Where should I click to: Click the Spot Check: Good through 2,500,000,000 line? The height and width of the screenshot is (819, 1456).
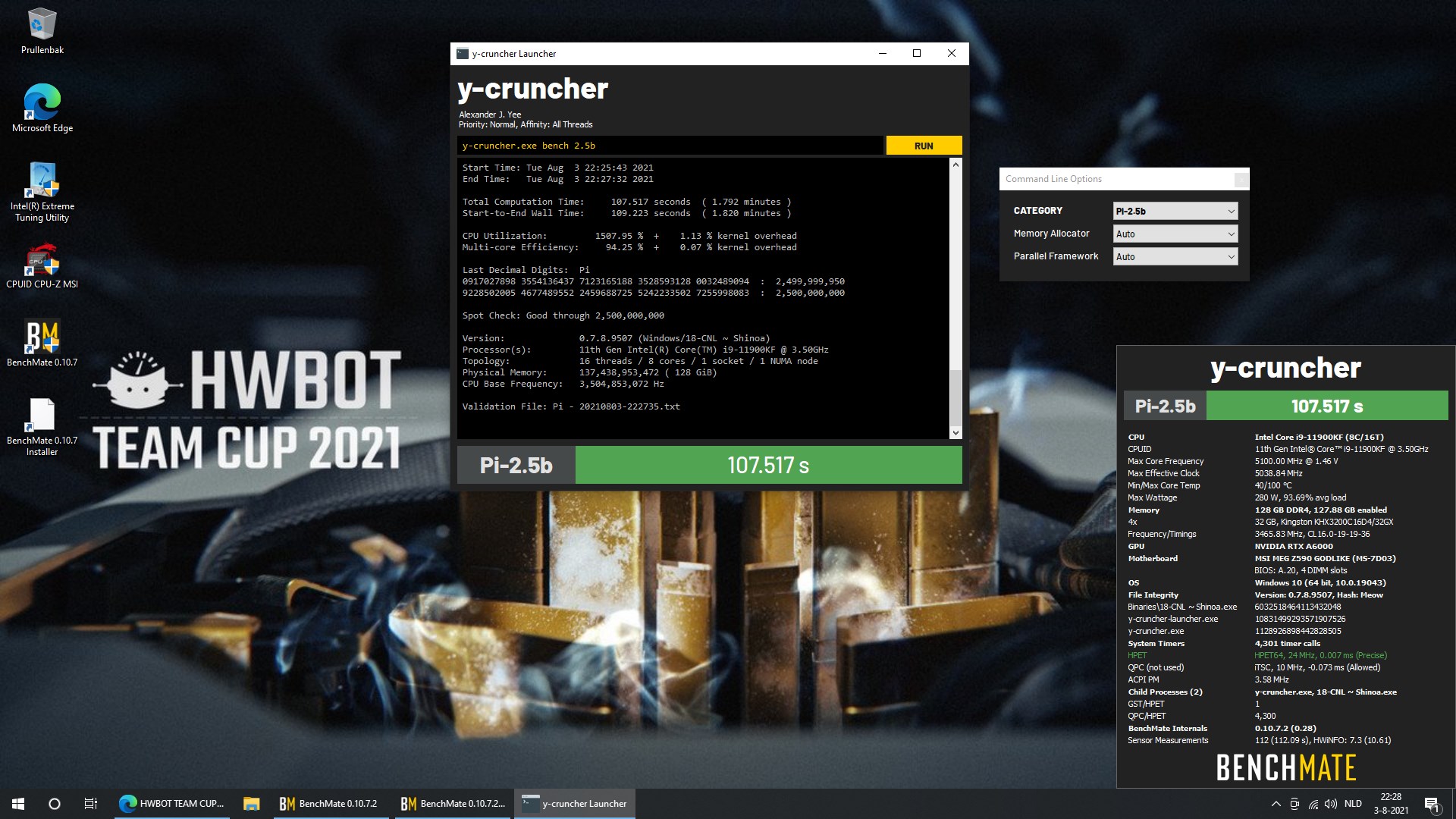(563, 315)
